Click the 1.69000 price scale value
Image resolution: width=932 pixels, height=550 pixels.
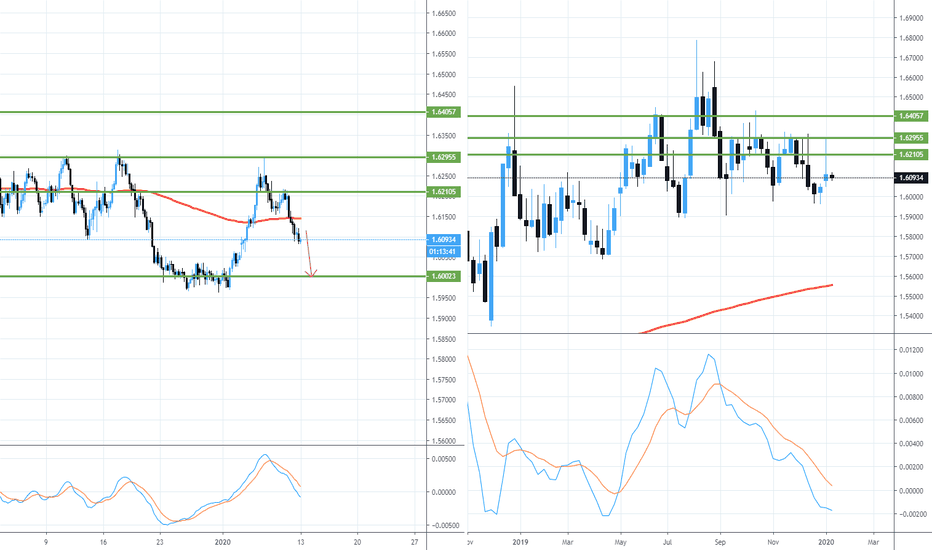tap(910, 18)
